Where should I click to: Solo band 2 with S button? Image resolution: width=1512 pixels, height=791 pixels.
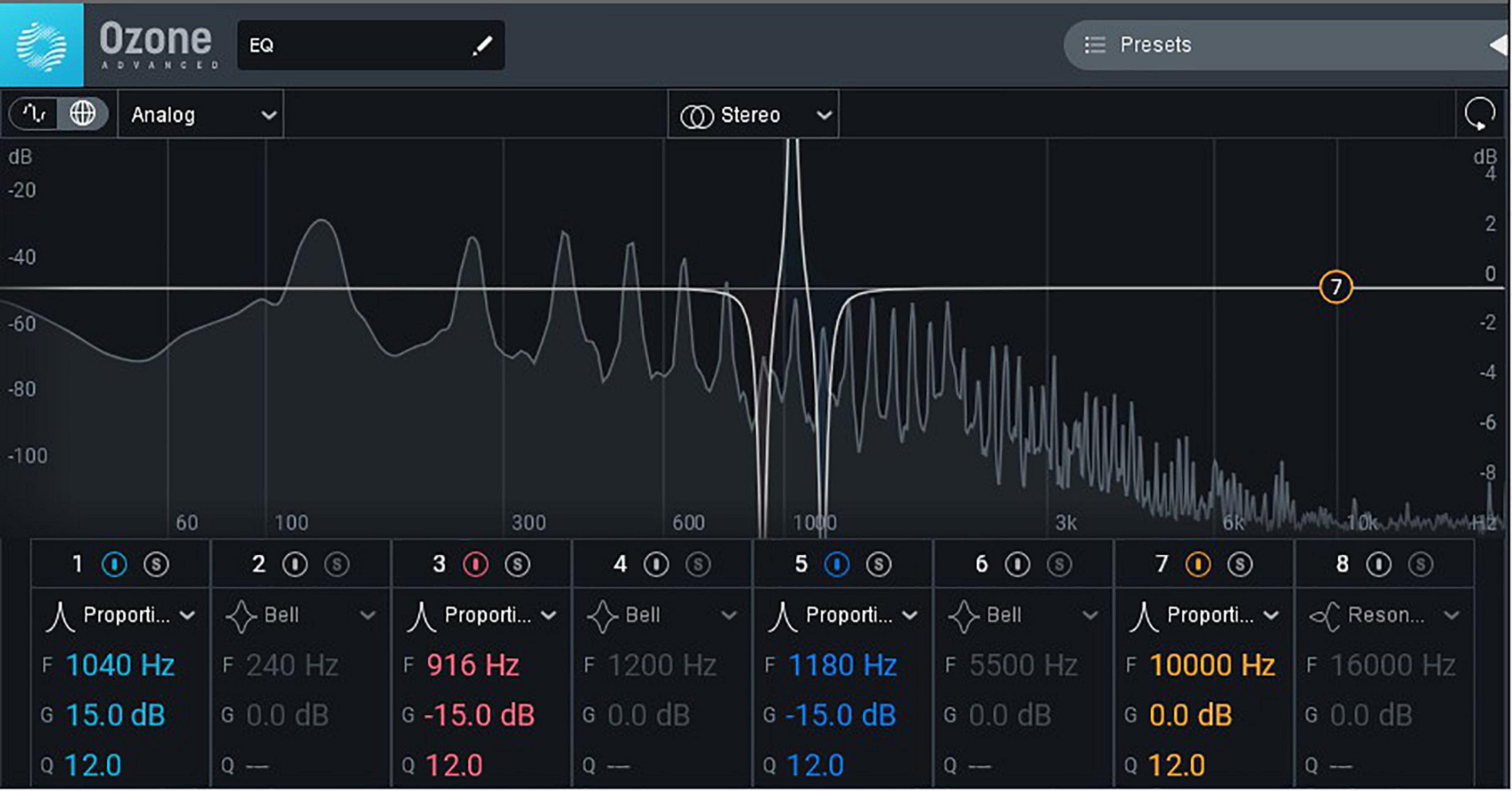[337, 564]
